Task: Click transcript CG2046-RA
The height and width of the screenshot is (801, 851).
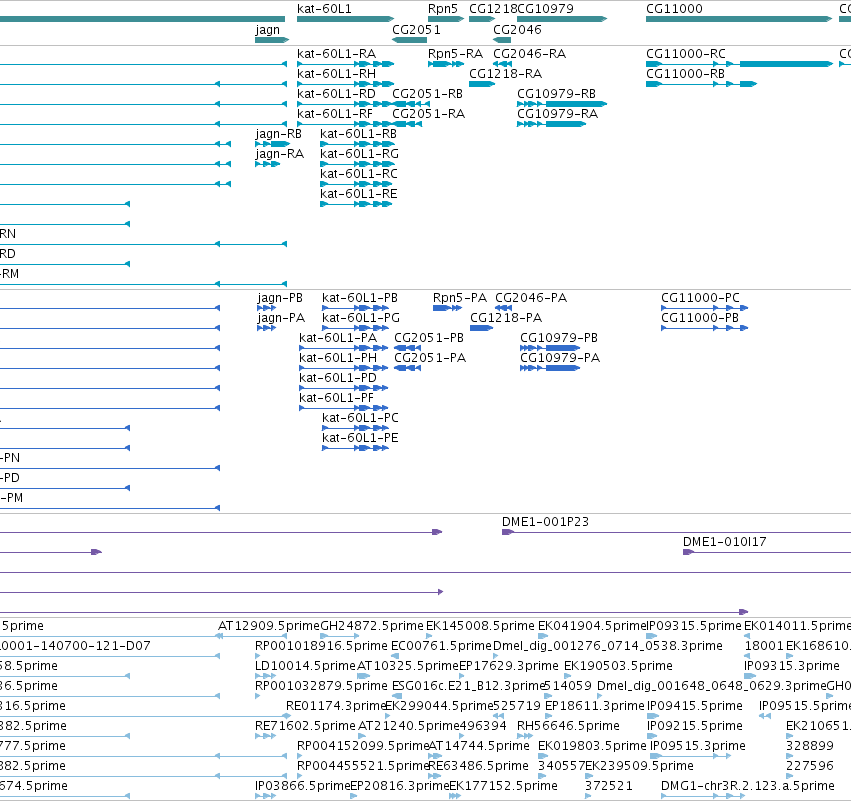Action: tap(529, 54)
